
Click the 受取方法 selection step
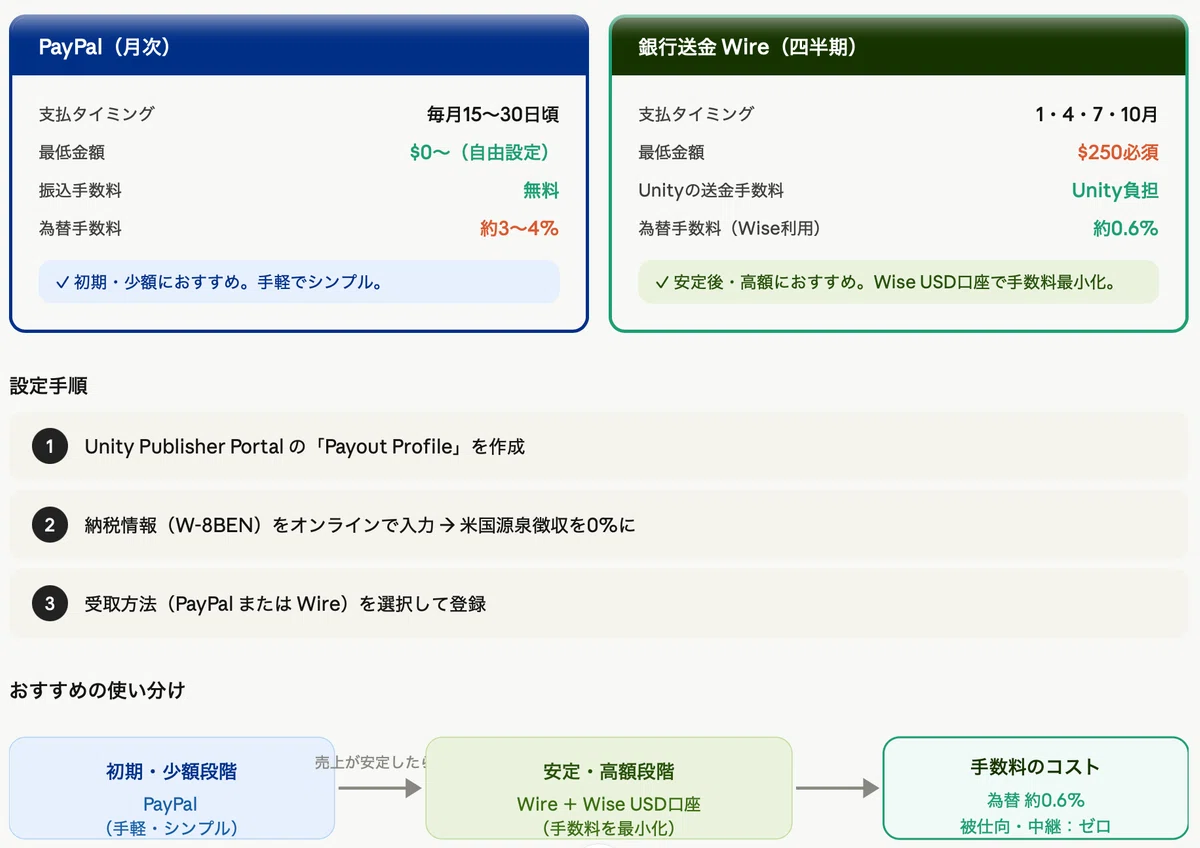tap(599, 604)
